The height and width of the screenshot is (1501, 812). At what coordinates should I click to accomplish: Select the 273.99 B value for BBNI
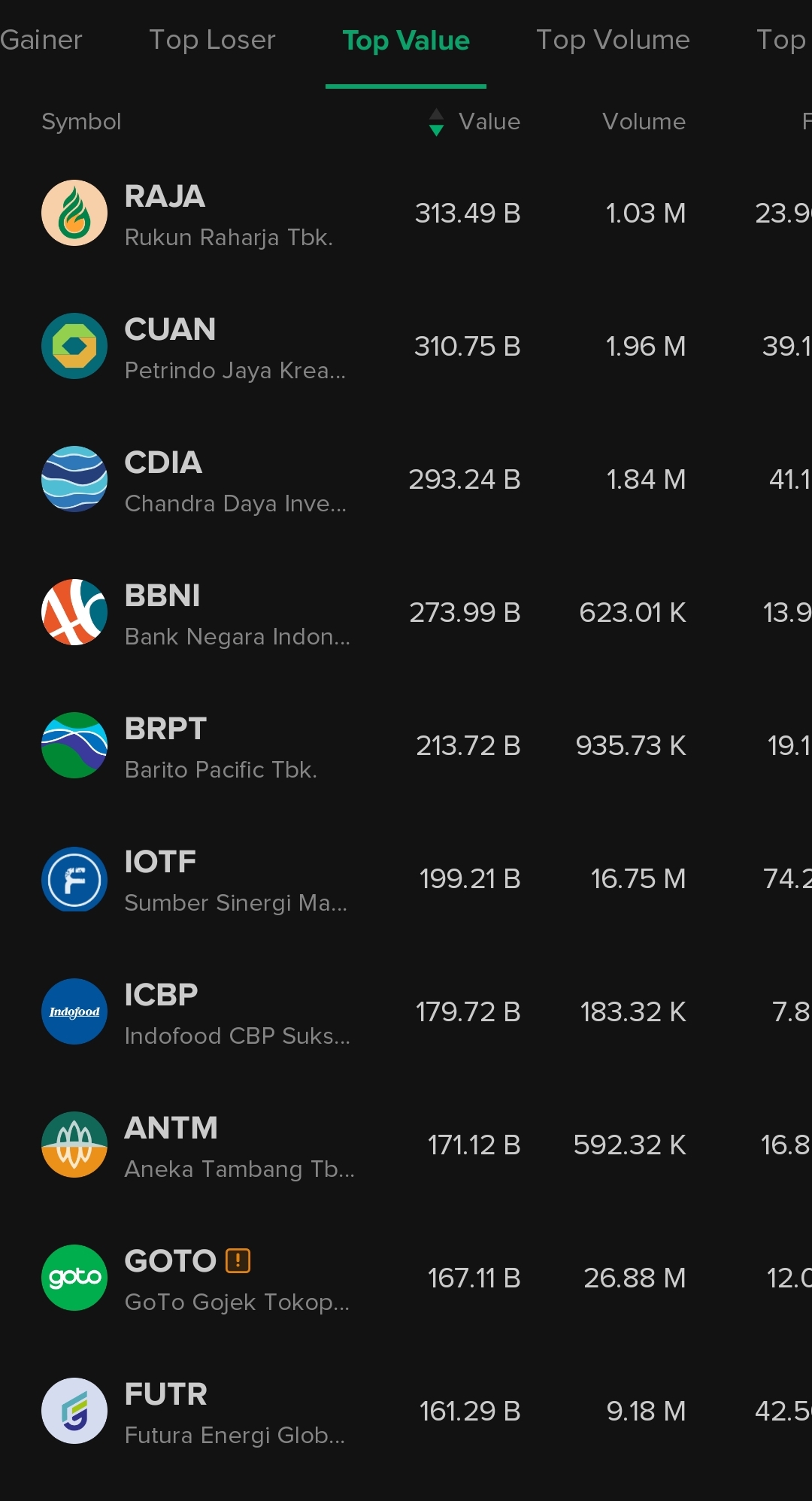465,612
